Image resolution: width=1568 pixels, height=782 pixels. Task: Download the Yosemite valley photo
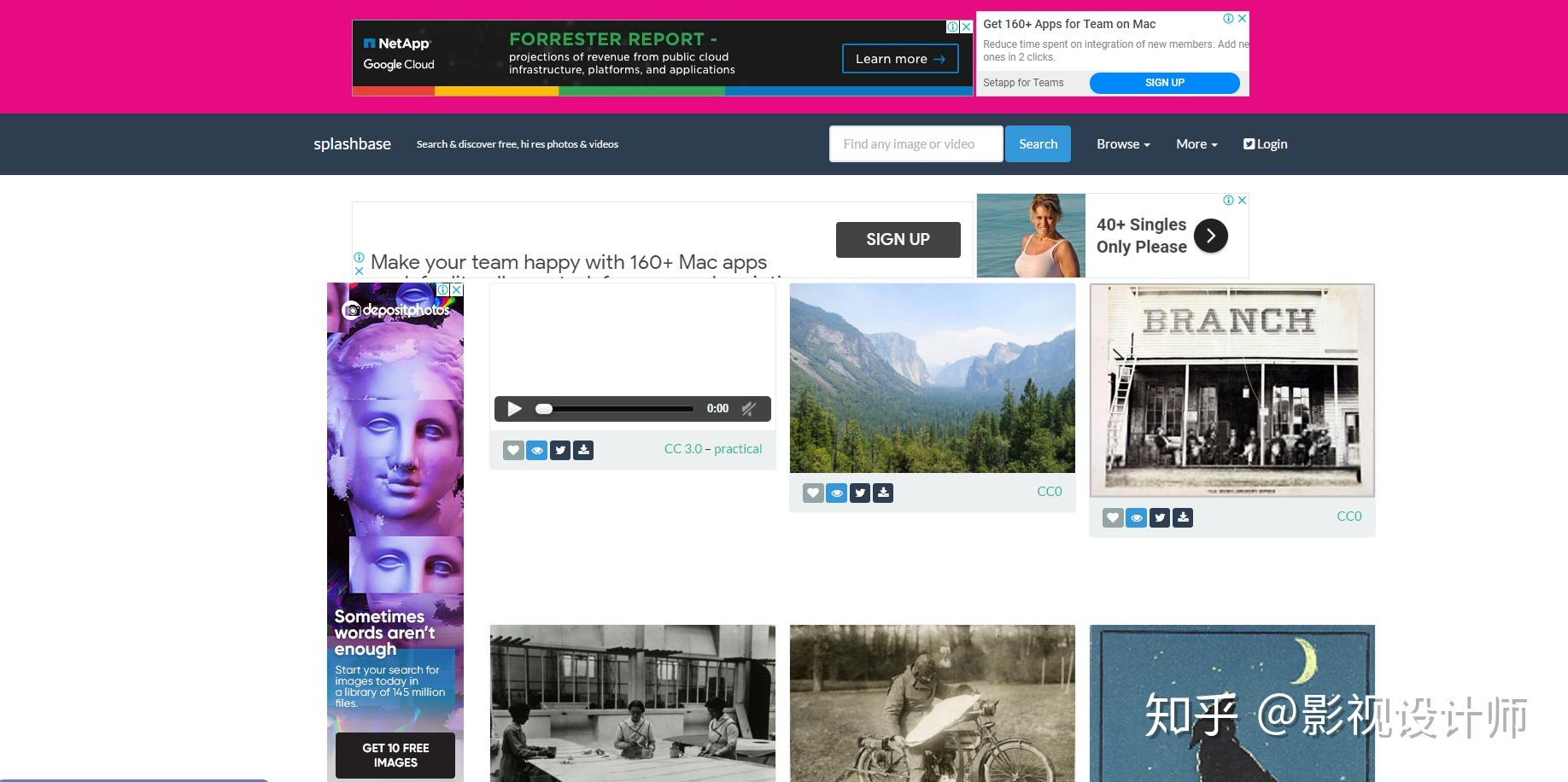883,493
